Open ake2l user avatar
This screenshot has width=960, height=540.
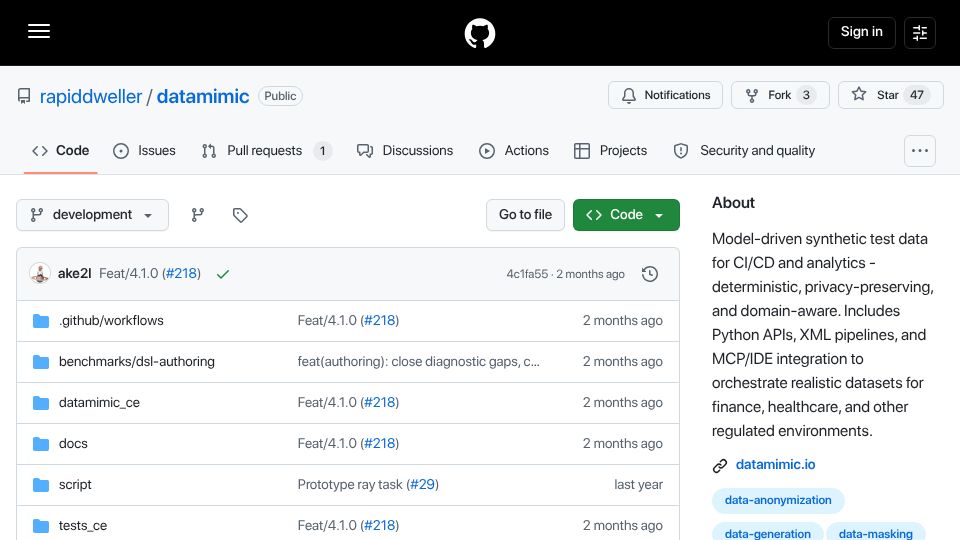(40, 274)
